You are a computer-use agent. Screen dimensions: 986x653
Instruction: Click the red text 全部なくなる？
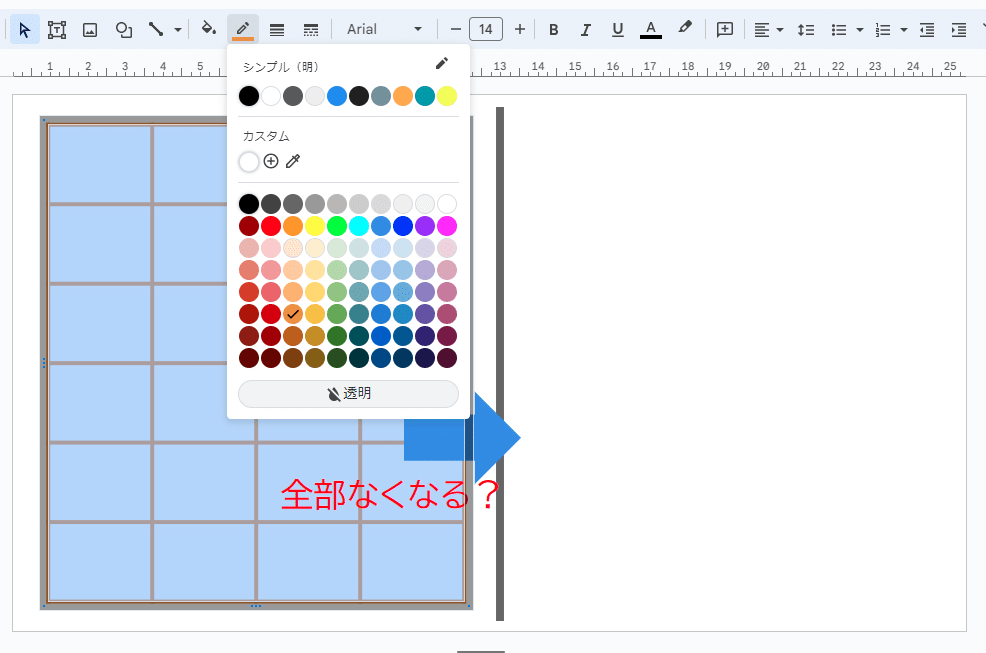click(x=390, y=494)
